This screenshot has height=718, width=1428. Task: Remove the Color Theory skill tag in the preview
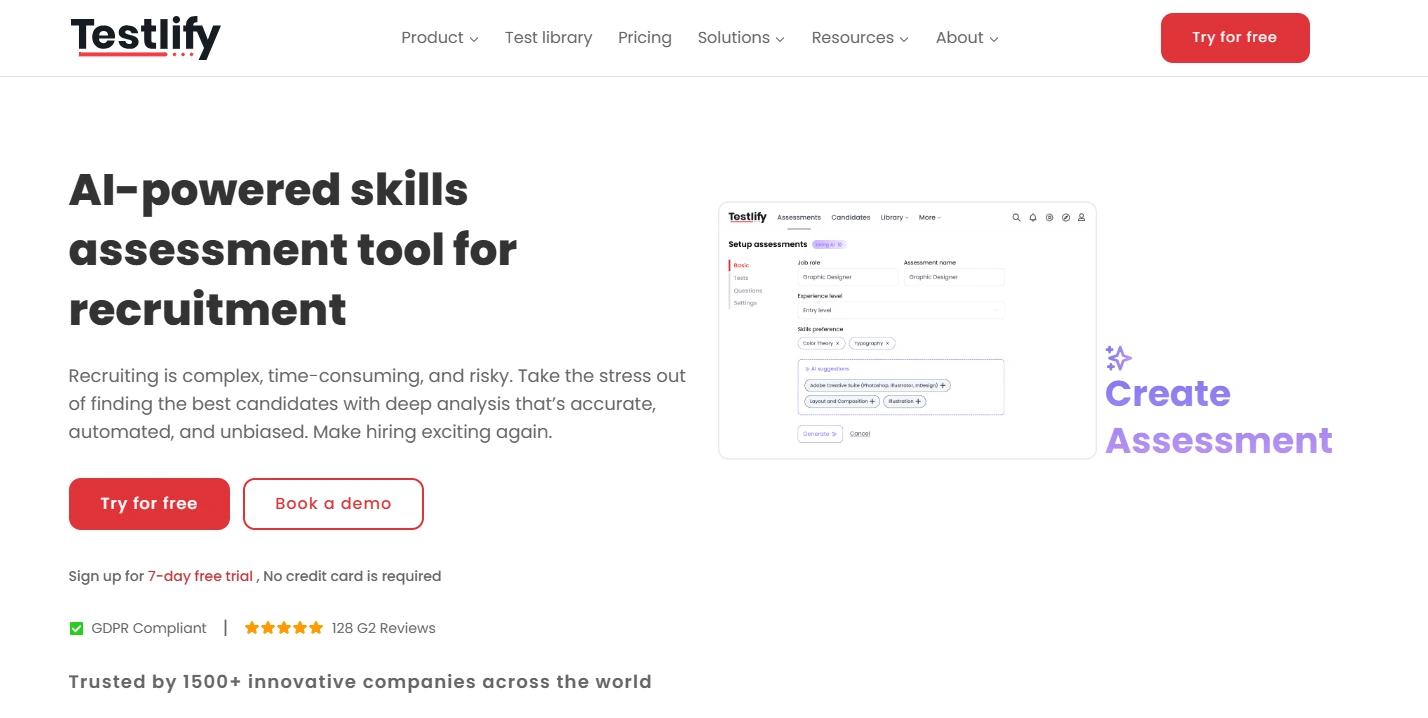pos(837,343)
